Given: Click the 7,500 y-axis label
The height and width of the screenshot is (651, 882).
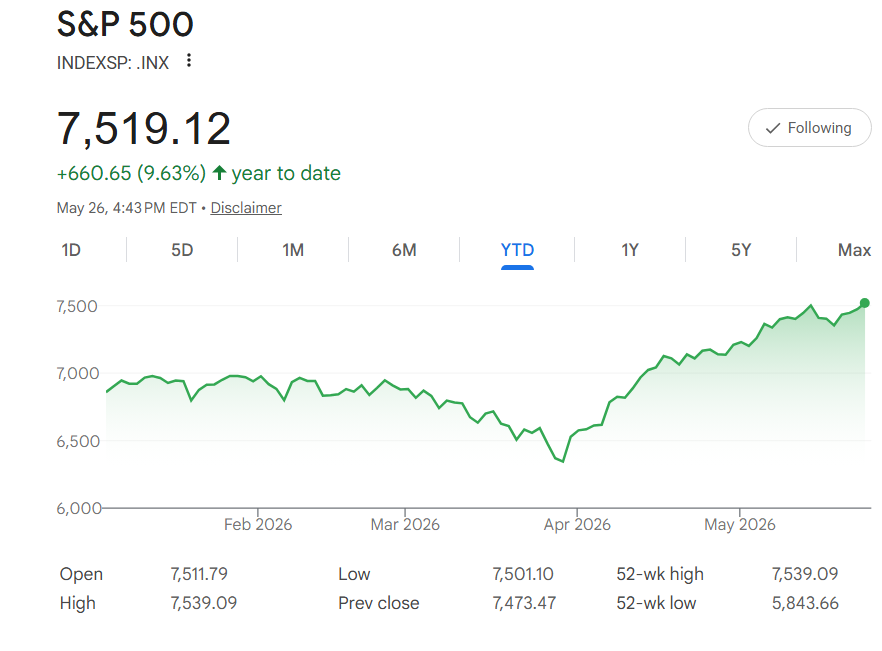Looking at the screenshot, I should pos(77,306).
